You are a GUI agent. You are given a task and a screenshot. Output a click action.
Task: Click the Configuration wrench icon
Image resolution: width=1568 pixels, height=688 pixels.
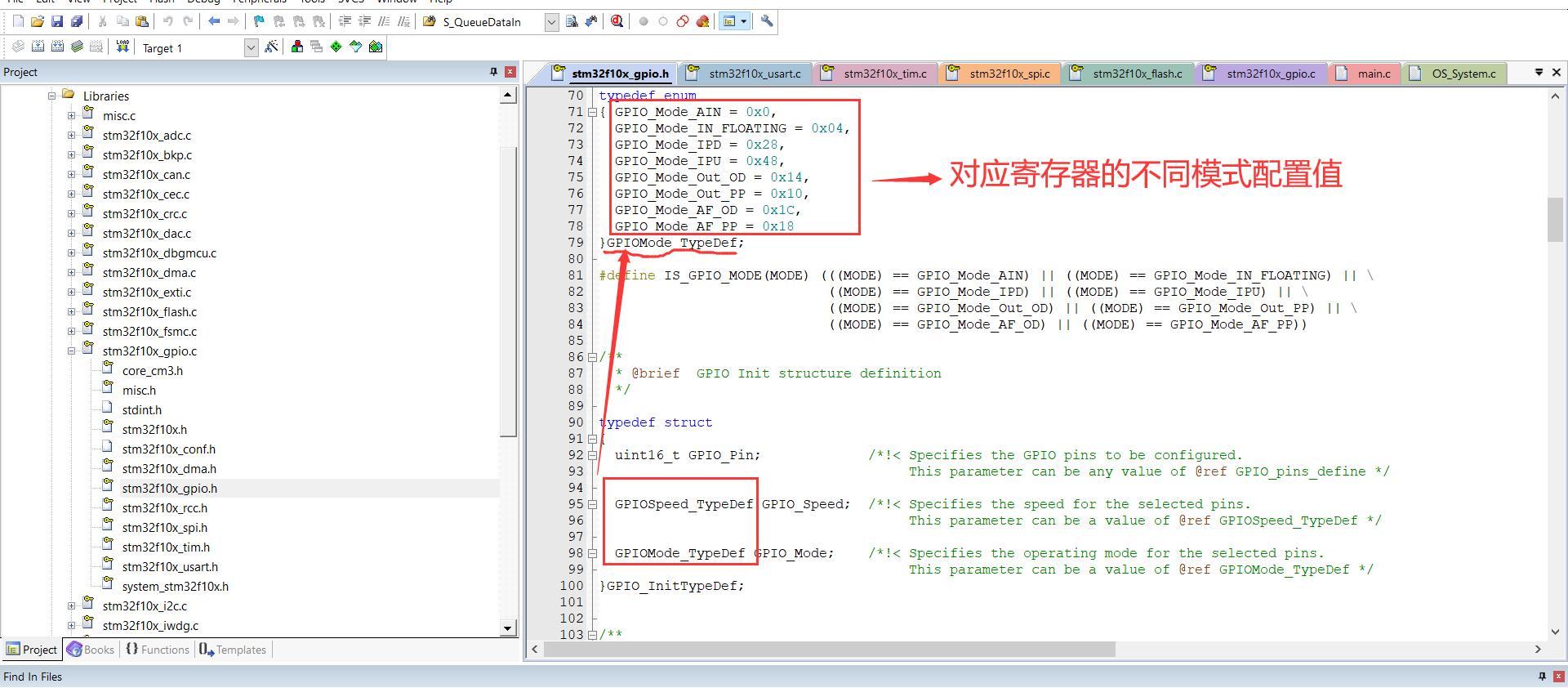point(767,22)
